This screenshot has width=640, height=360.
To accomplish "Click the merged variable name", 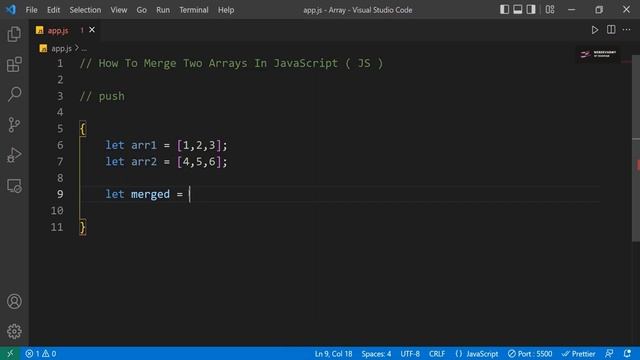I will (150, 194).
